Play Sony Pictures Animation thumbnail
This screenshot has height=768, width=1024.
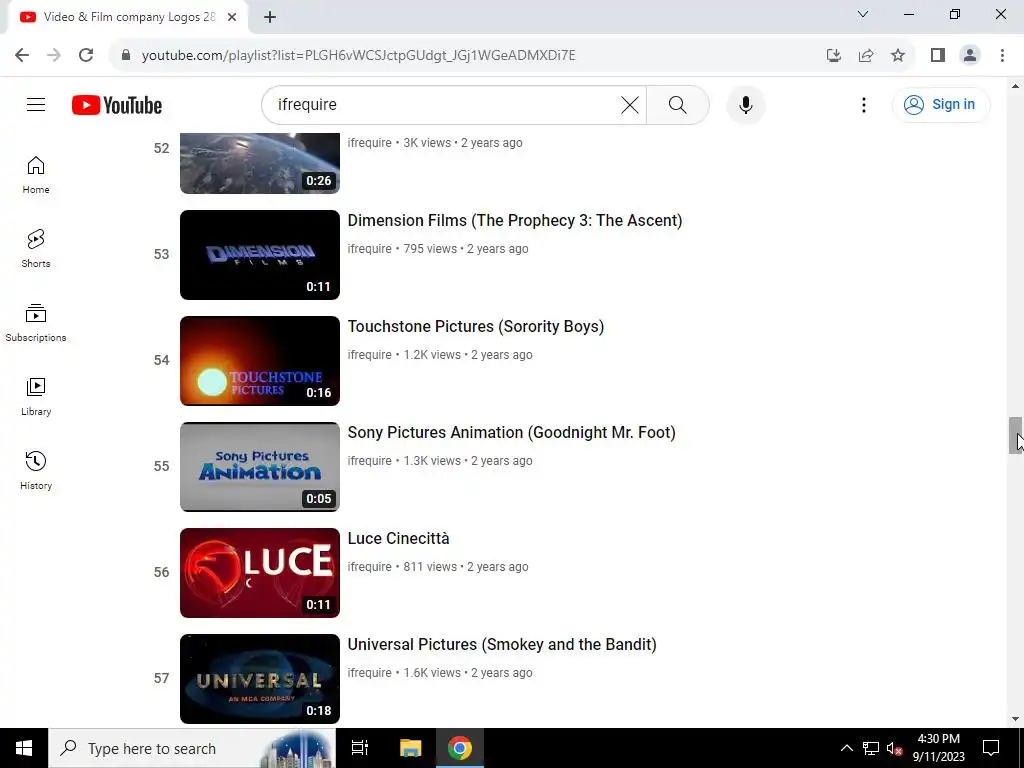(x=260, y=466)
